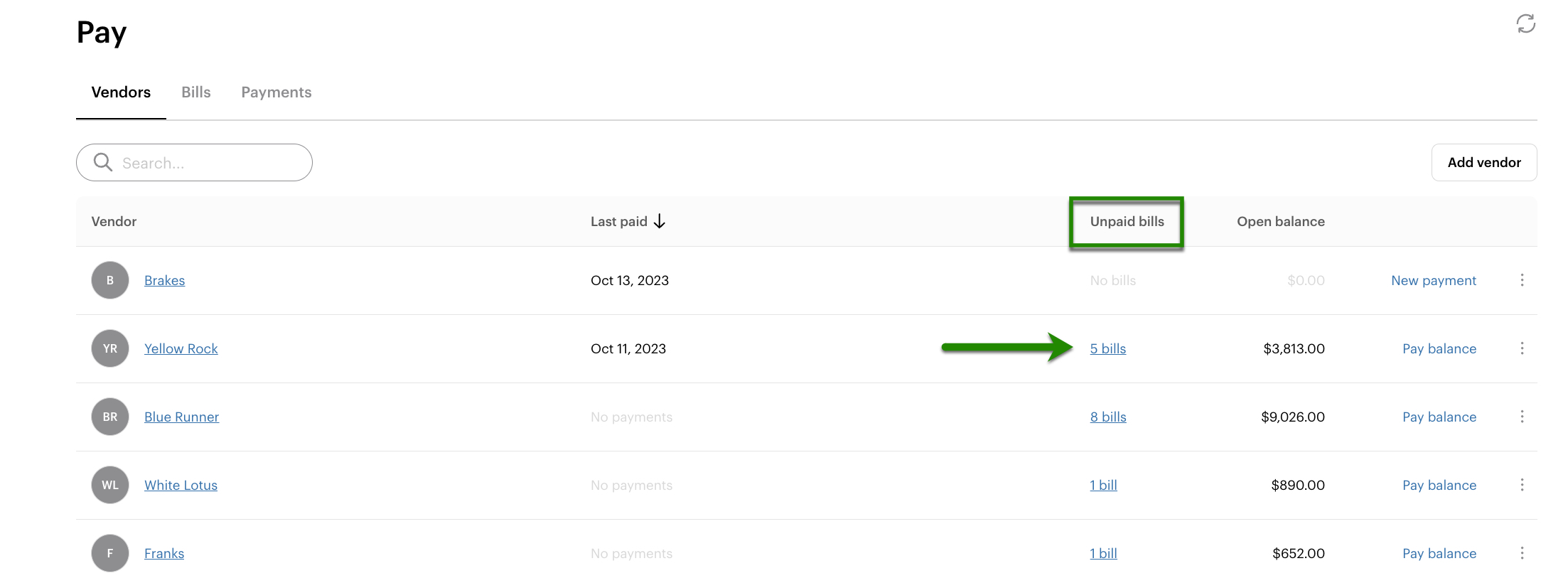Click the Yellow Rock vendor avatar
Image resolution: width=1568 pixels, height=583 pixels.
[x=110, y=348]
